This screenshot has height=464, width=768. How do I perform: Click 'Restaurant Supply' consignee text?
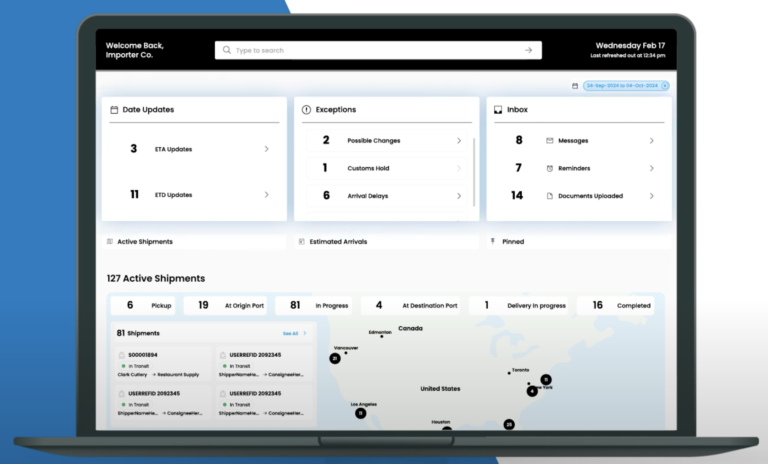[178, 374]
